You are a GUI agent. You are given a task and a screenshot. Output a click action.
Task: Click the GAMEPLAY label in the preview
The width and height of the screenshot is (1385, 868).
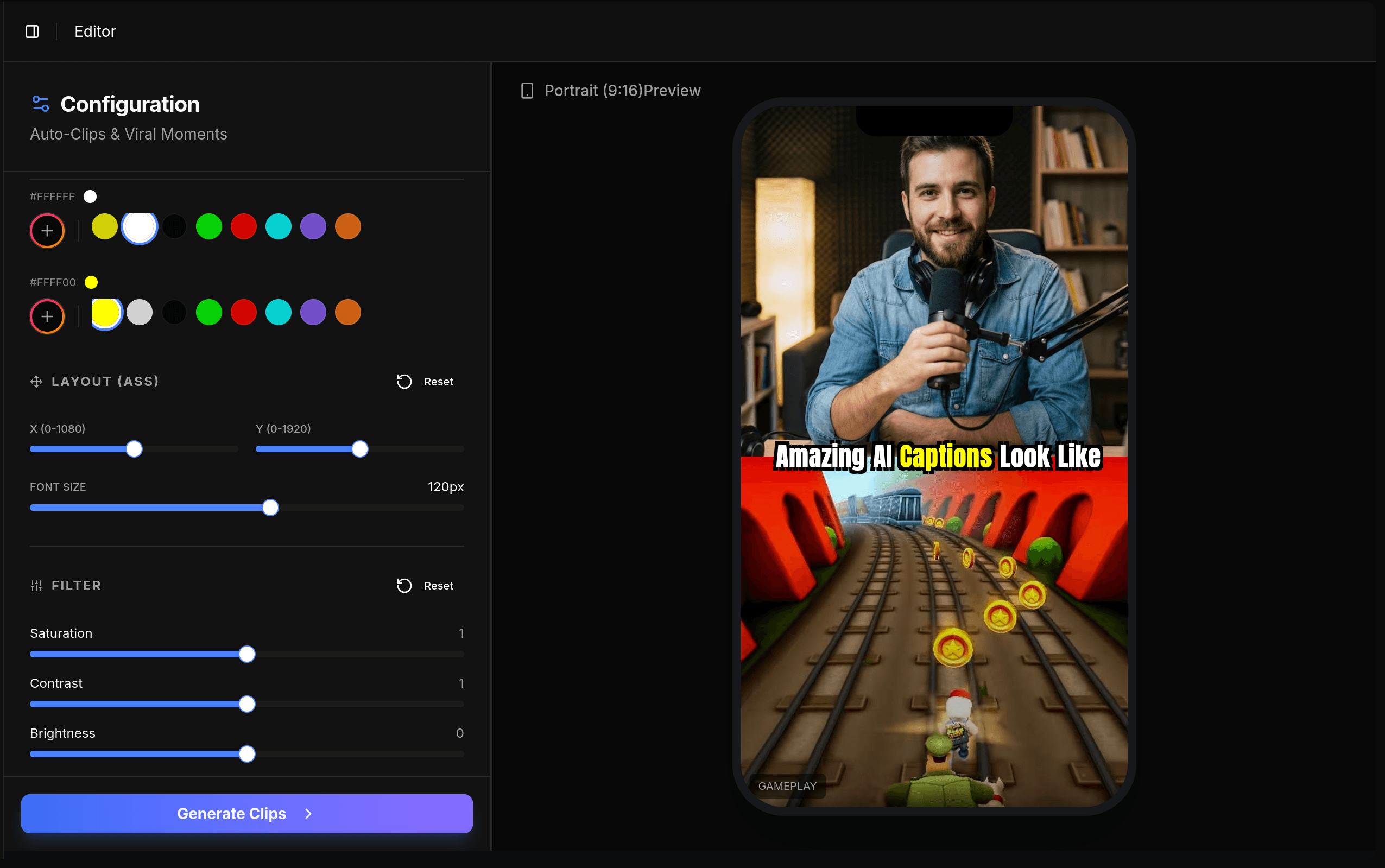(786, 786)
